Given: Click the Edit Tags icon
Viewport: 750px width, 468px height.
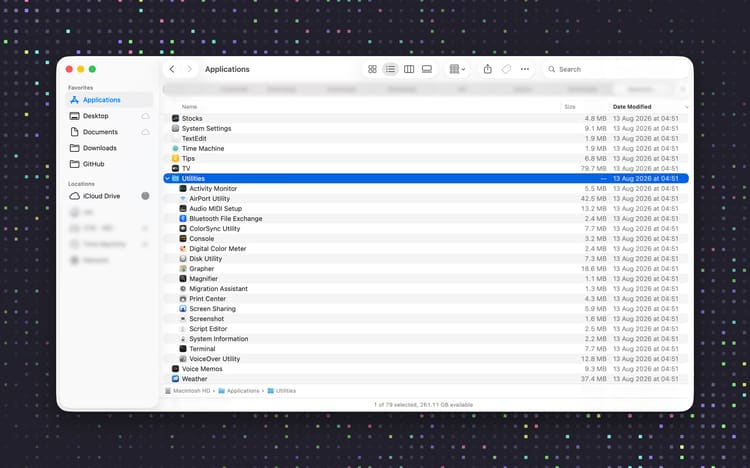Looking at the screenshot, I should (x=506, y=69).
